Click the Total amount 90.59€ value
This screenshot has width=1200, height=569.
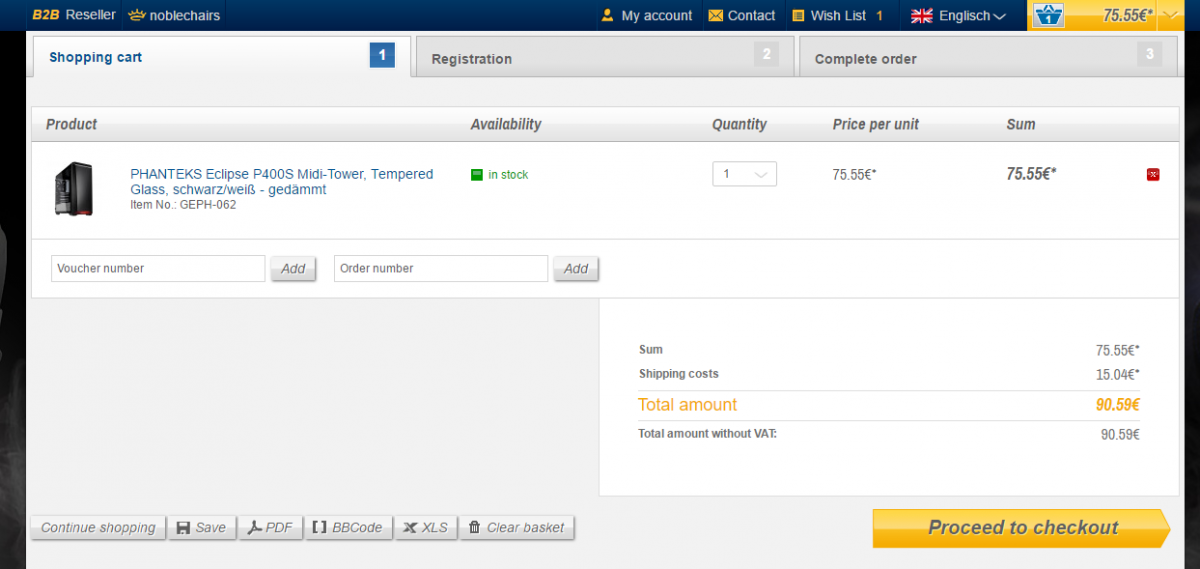pyautogui.click(x=1118, y=405)
